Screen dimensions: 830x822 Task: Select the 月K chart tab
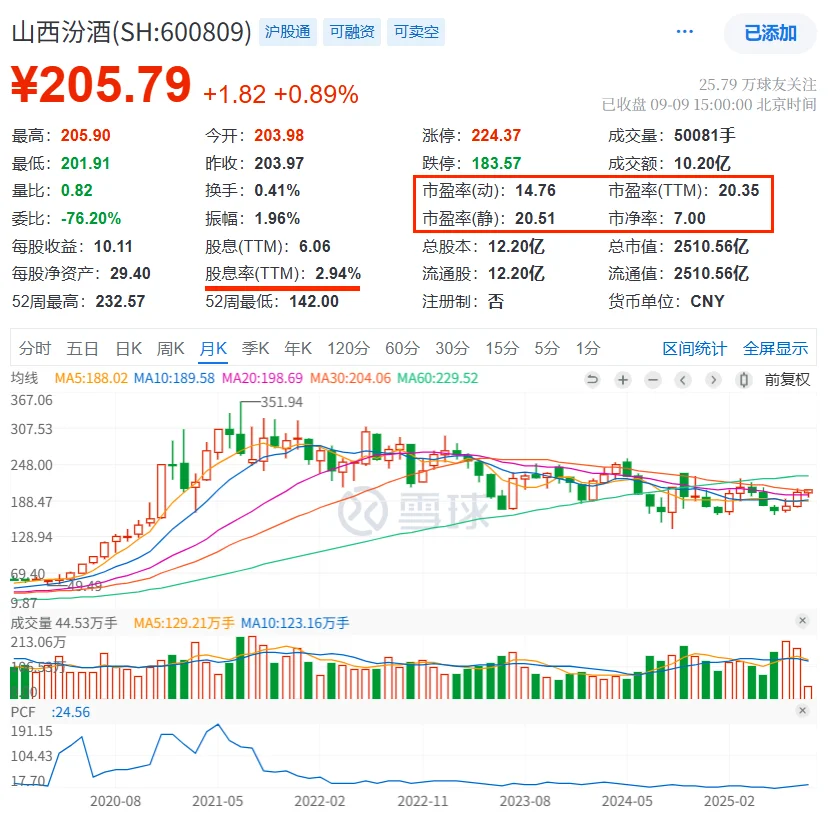(213, 348)
